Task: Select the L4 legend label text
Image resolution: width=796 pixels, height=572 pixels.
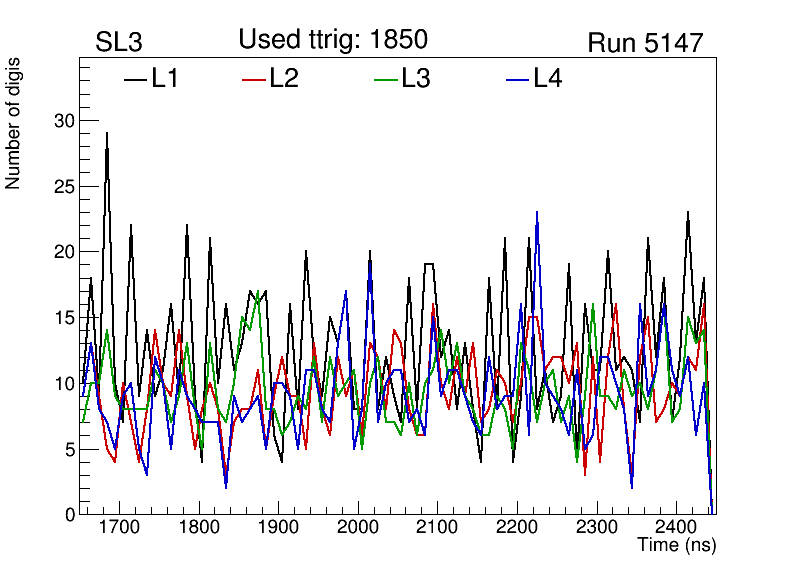Action: [548, 79]
